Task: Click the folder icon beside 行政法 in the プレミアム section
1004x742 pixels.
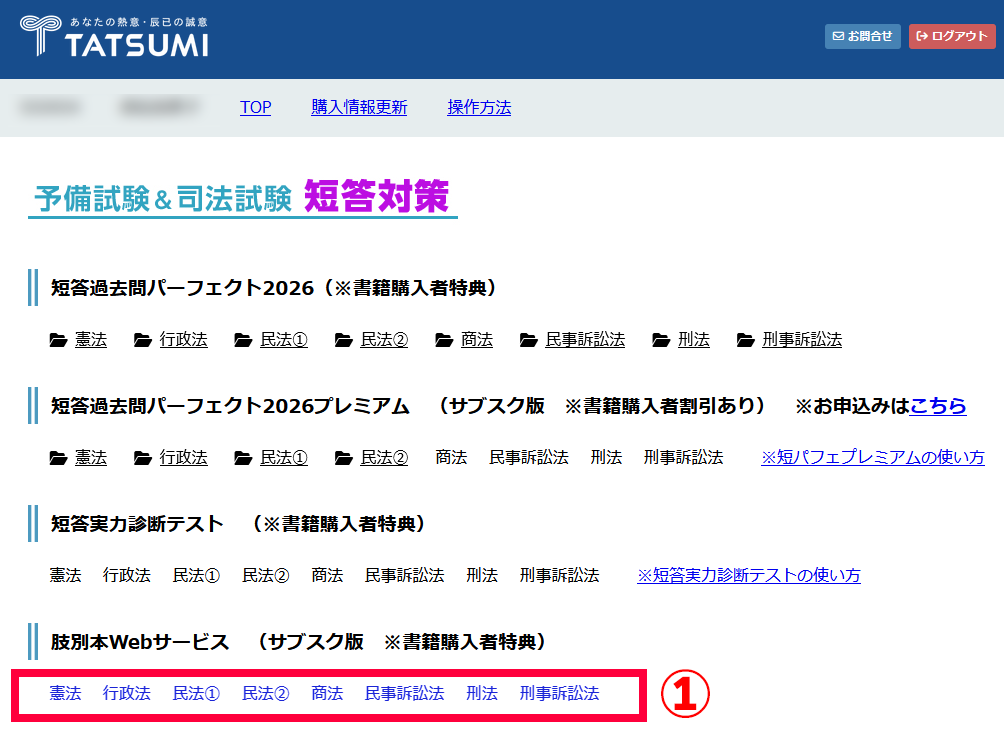Action: (143, 458)
